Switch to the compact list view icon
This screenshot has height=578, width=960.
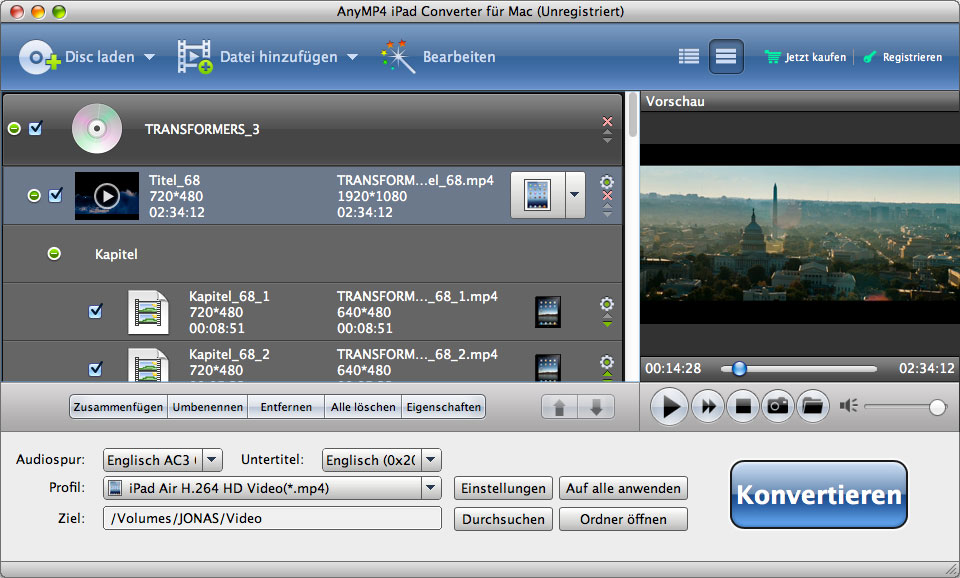coord(689,57)
